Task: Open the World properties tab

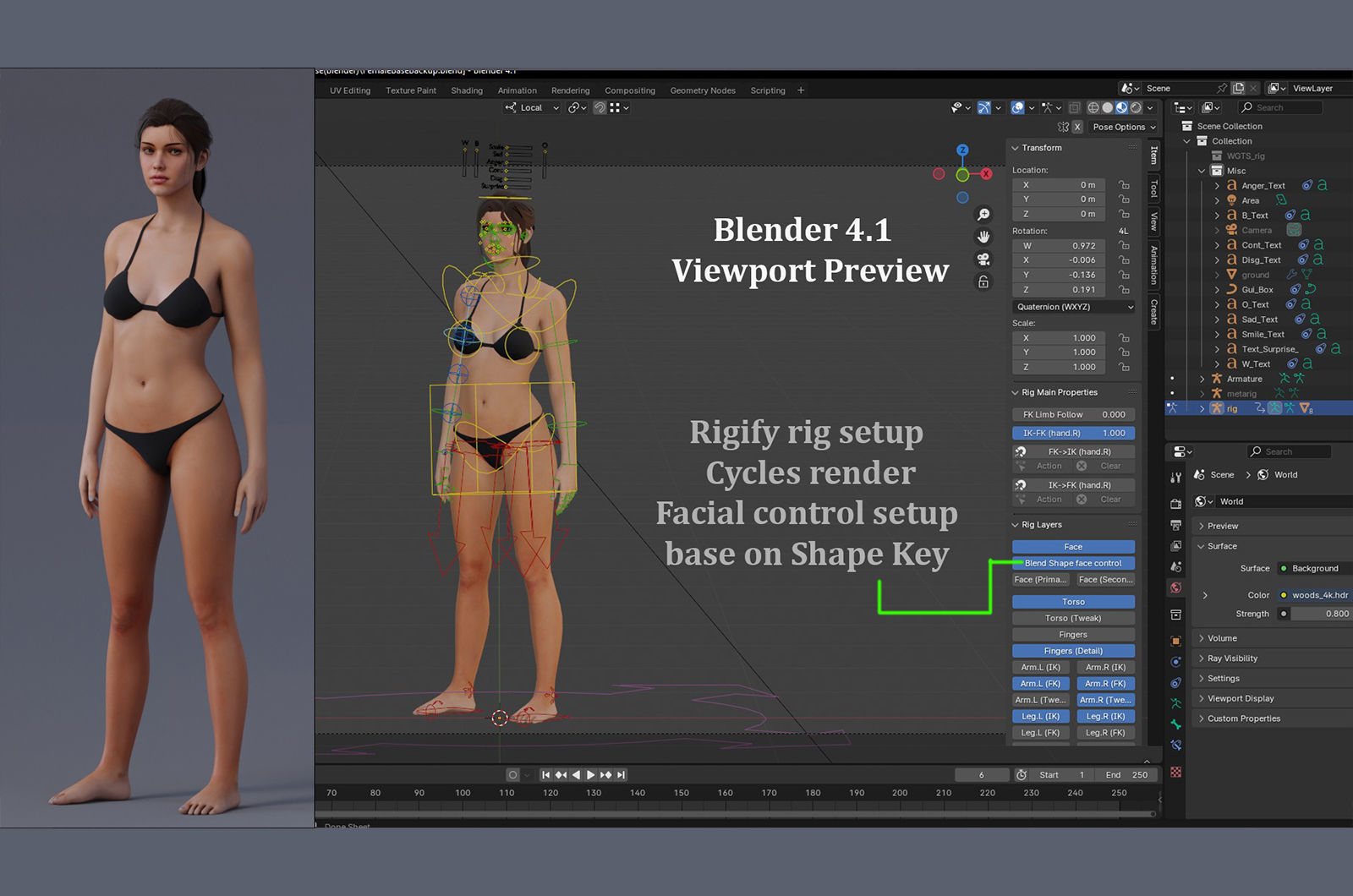Action: pos(1176,587)
